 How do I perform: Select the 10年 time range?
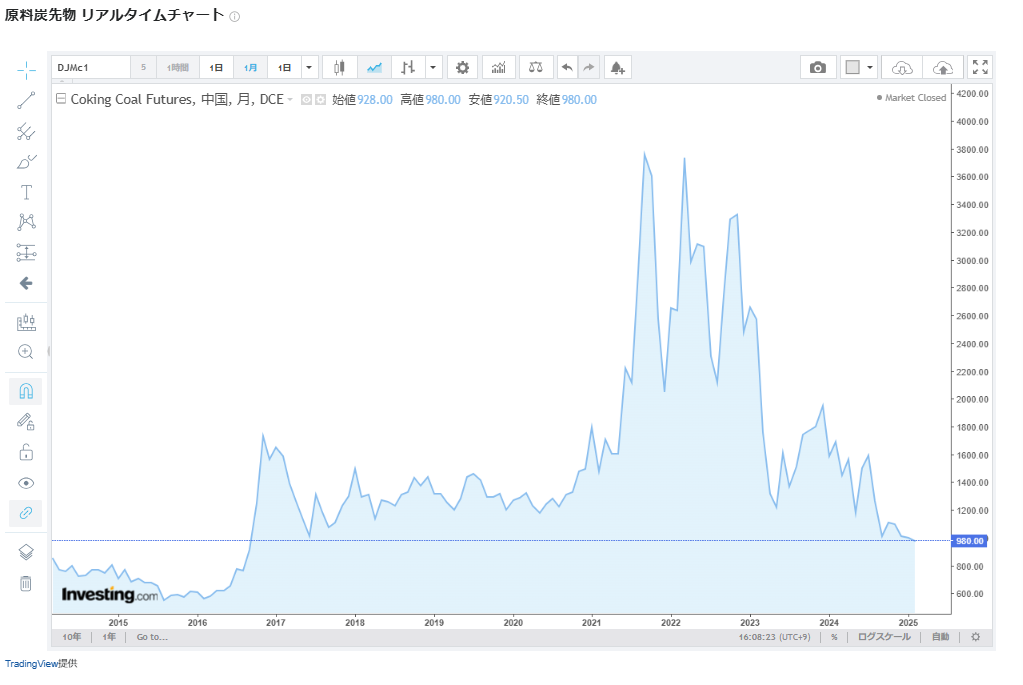71,637
